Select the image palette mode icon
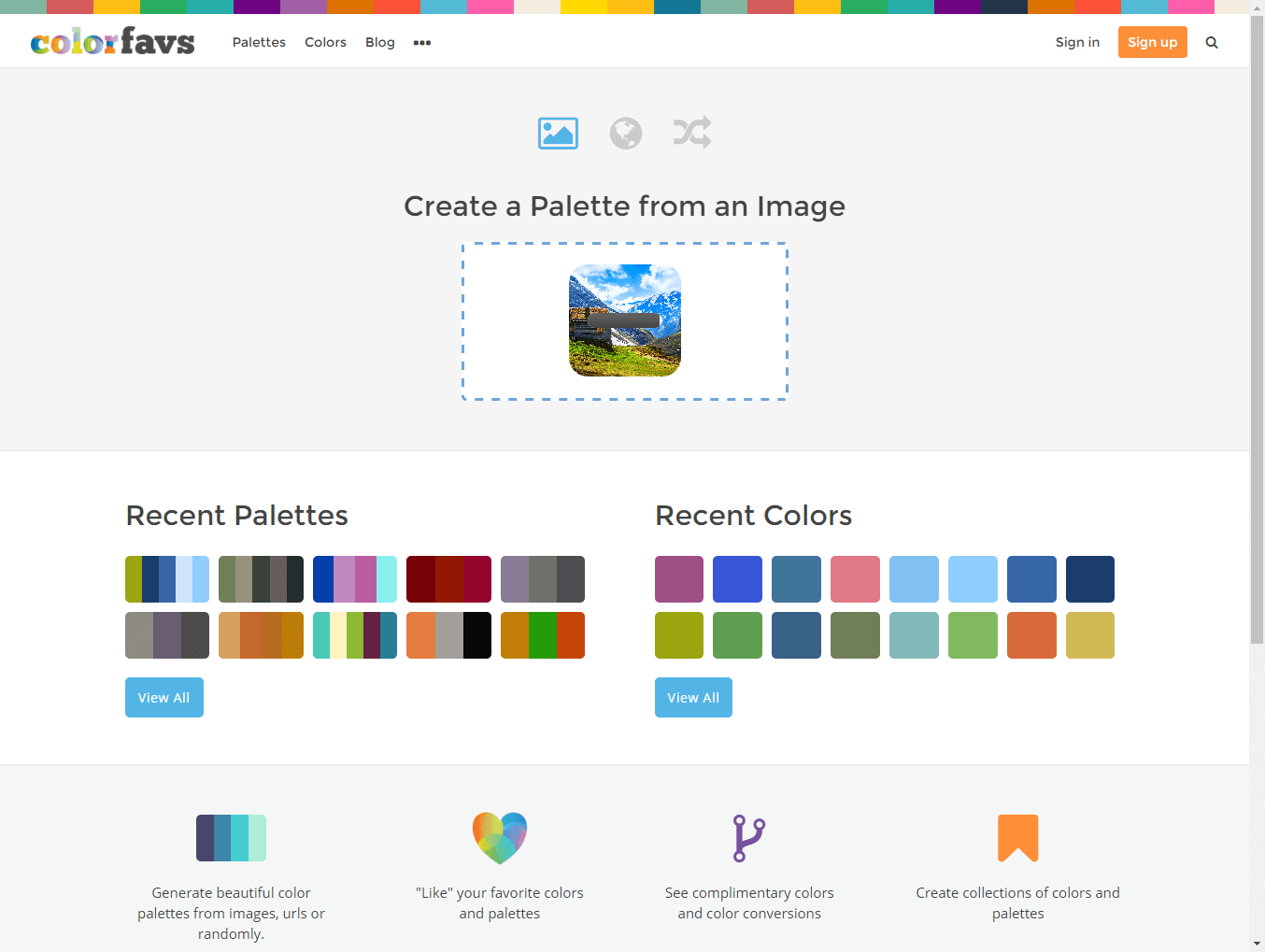Screen dimensions: 1265x952 click(558, 134)
